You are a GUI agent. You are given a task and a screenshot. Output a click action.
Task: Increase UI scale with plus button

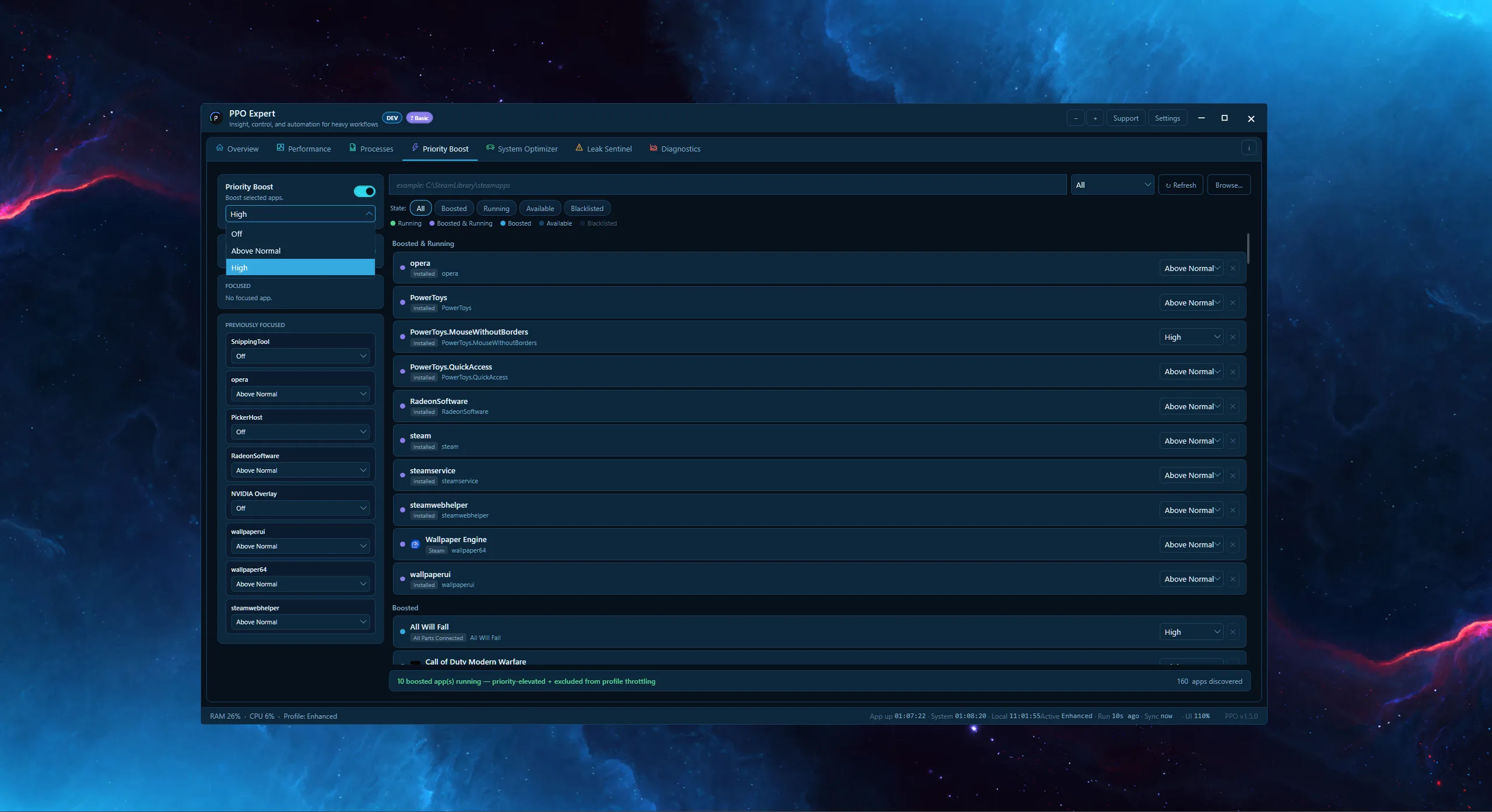[x=1095, y=118]
